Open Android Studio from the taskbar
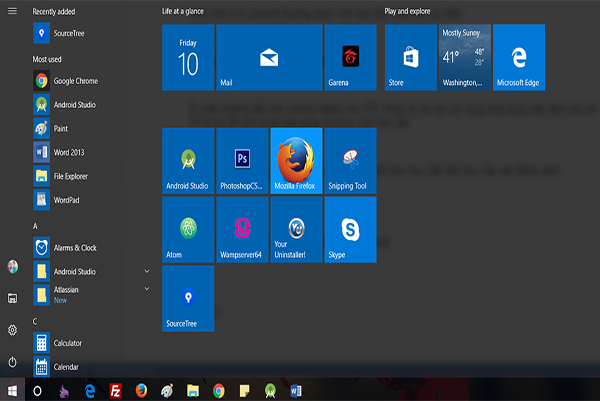This screenshot has width=600, height=401. [270, 391]
